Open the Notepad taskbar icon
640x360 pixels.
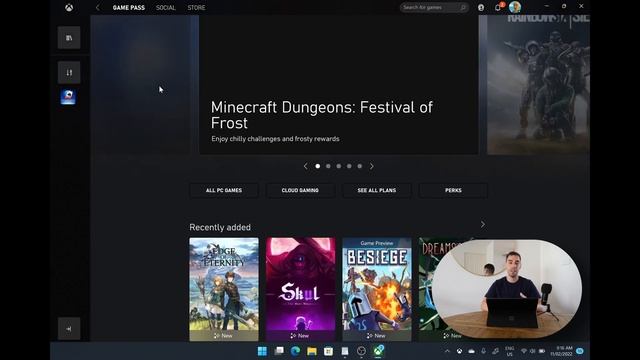345,351
